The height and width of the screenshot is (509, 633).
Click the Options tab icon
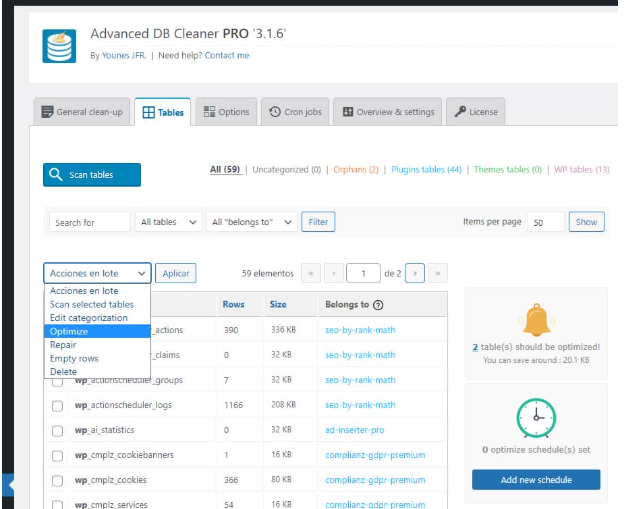209,112
